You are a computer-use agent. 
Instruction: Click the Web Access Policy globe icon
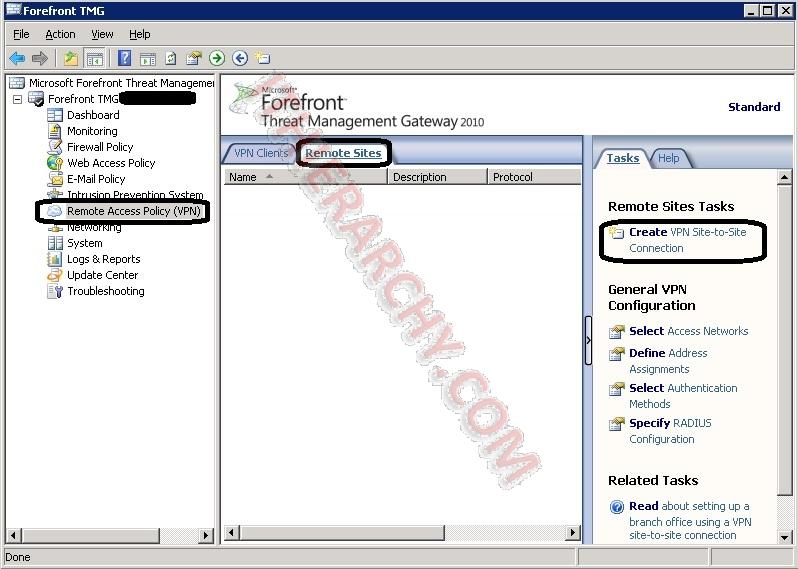(54, 163)
